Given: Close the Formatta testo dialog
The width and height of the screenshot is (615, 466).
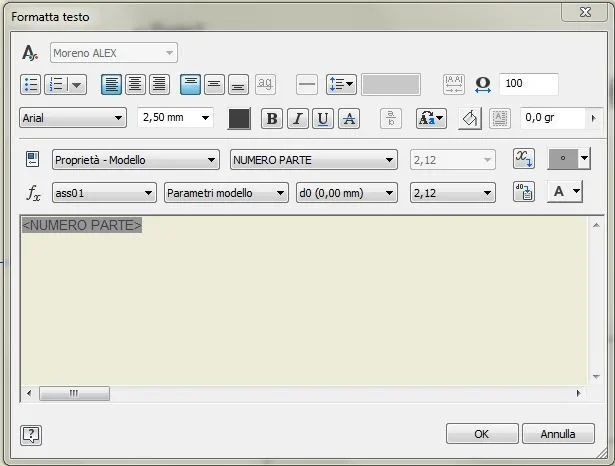Looking at the screenshot, I should click(585, 12).
